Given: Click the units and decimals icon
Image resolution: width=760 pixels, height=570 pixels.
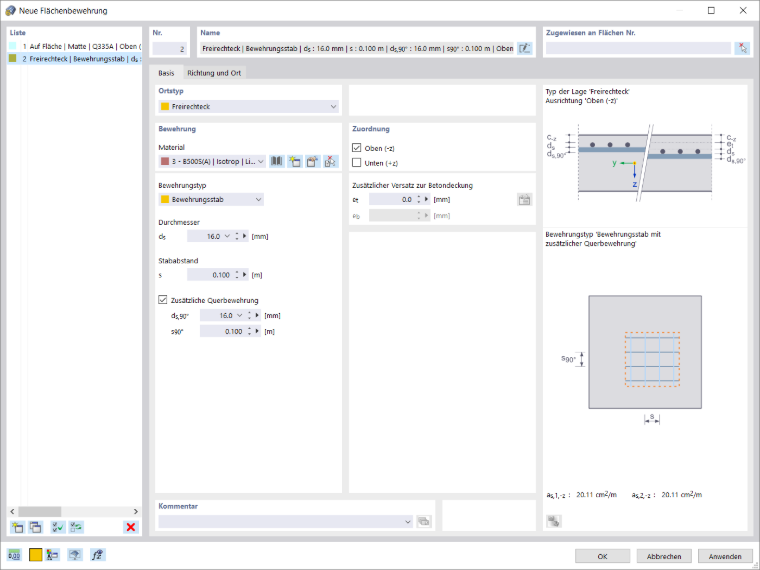Looking at the screenshot, I should click(15, 555).
